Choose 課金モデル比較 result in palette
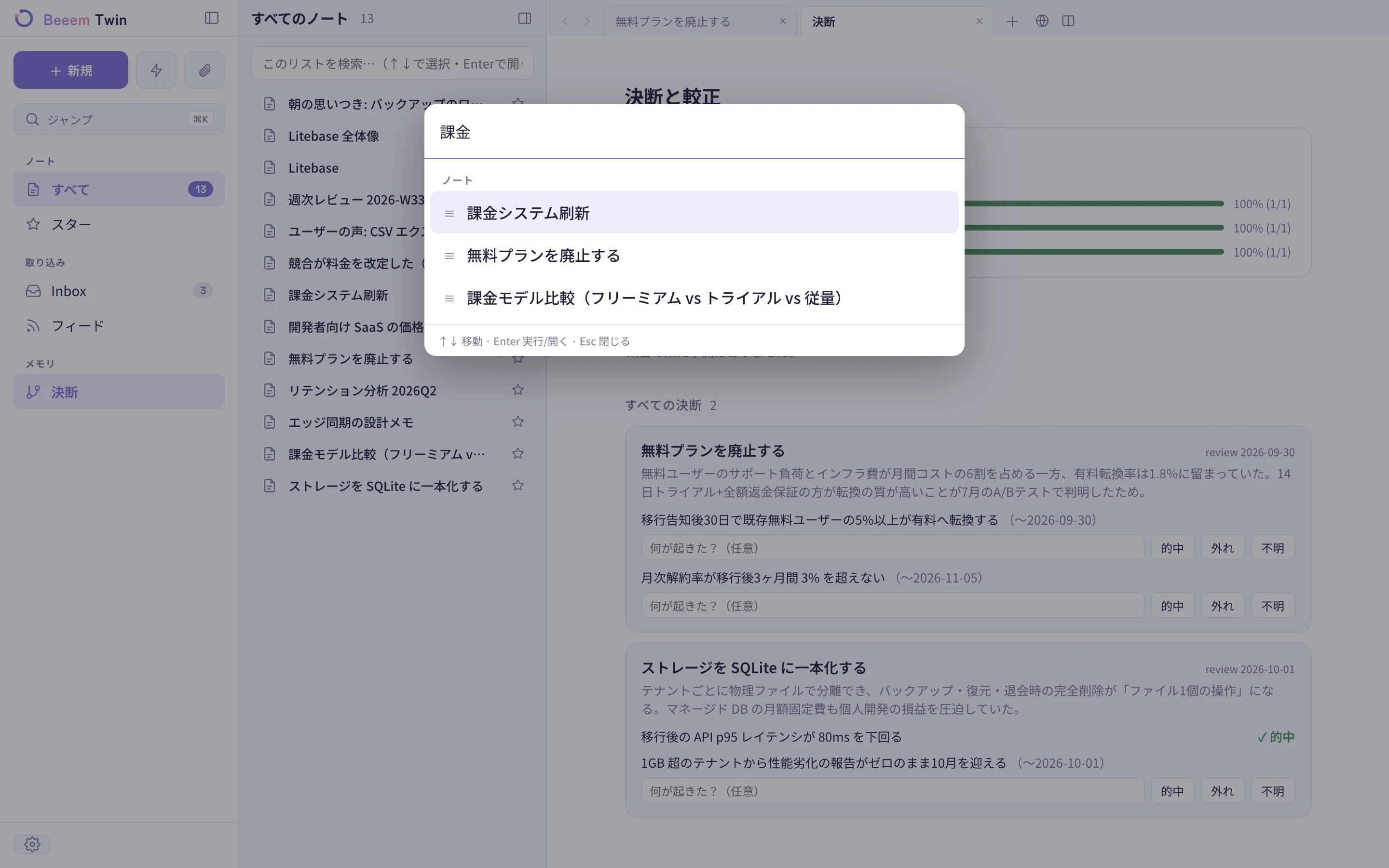The image size is (1389, 868). click(694, 298)
